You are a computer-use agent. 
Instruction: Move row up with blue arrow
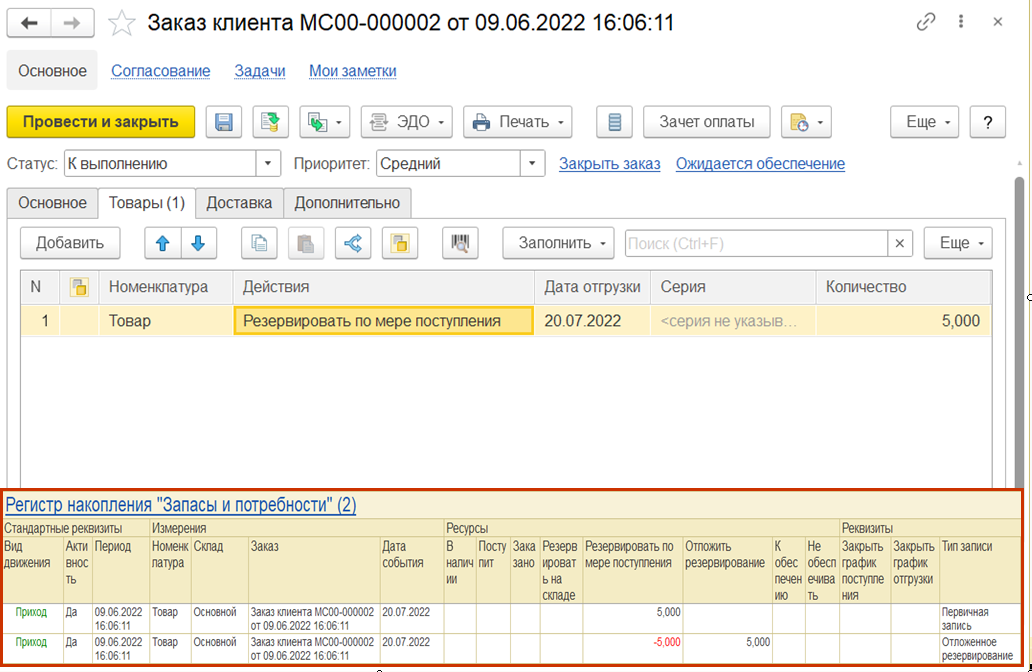click(163, 243)
